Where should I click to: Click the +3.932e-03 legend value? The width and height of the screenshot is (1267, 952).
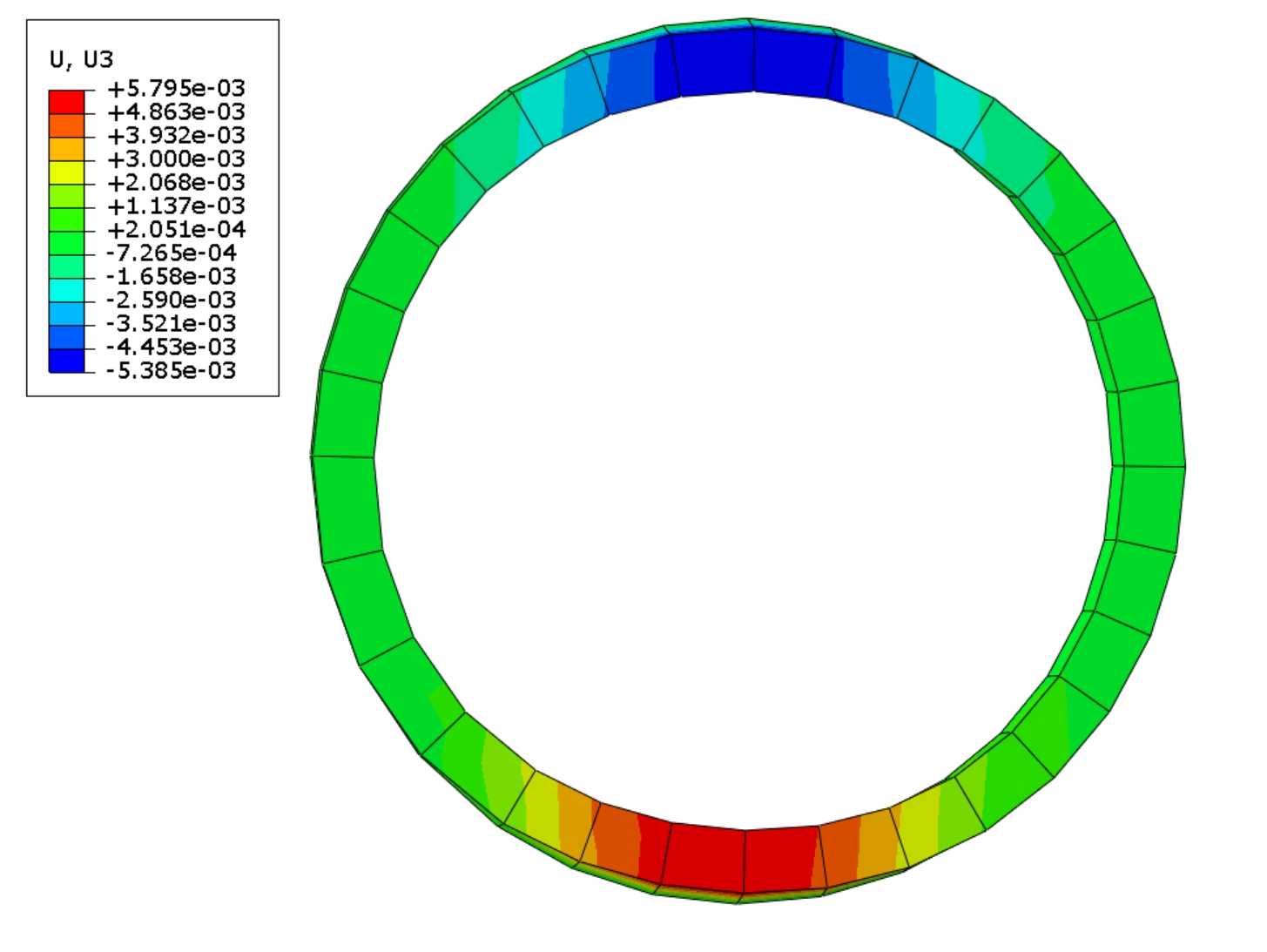[x=176, y=136]
